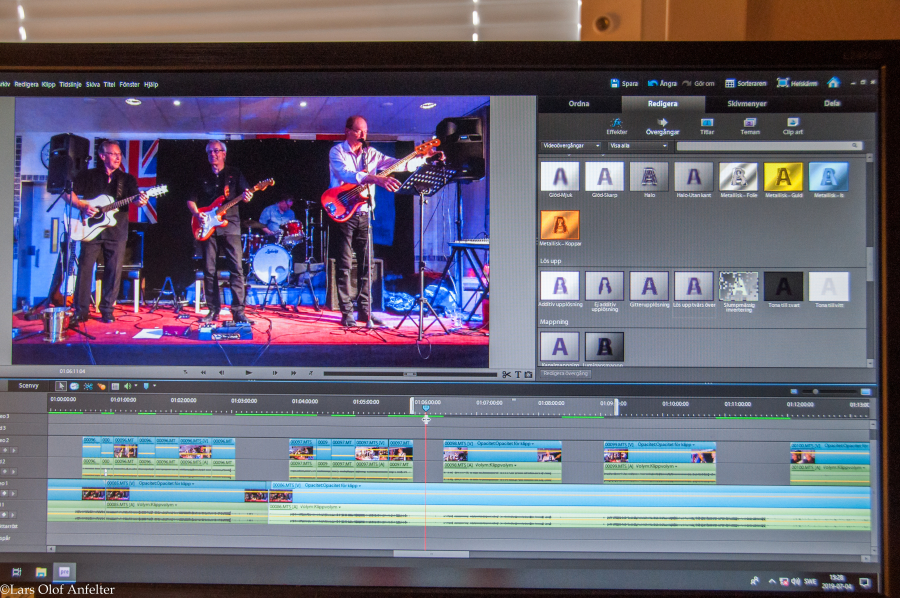Click the Premiere Elements taskbar icon
This screenshot has width=900, height=598.
(x=64, y=572)
